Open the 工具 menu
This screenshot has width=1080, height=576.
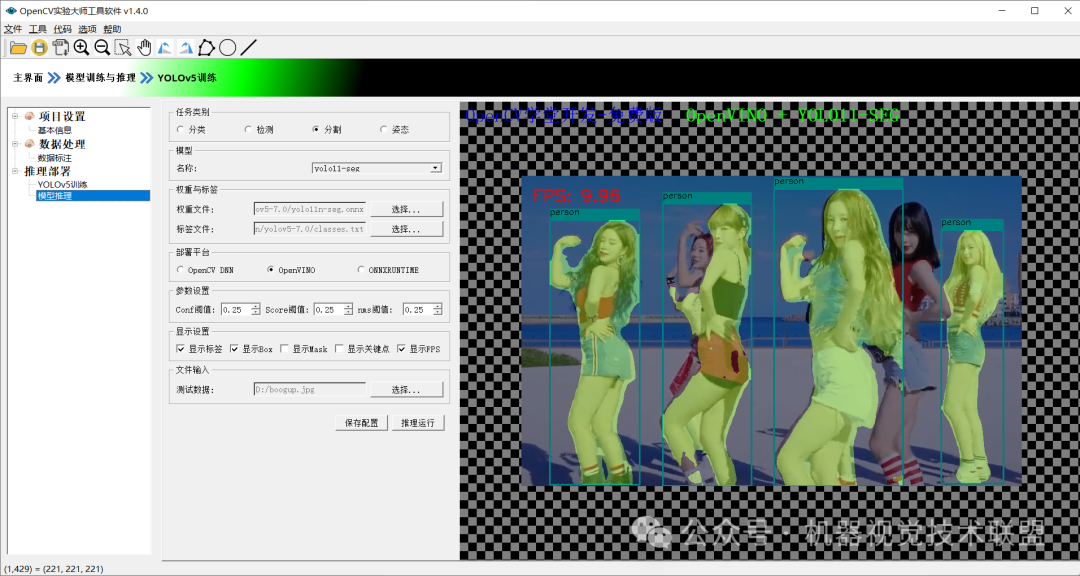click(38, 29)
